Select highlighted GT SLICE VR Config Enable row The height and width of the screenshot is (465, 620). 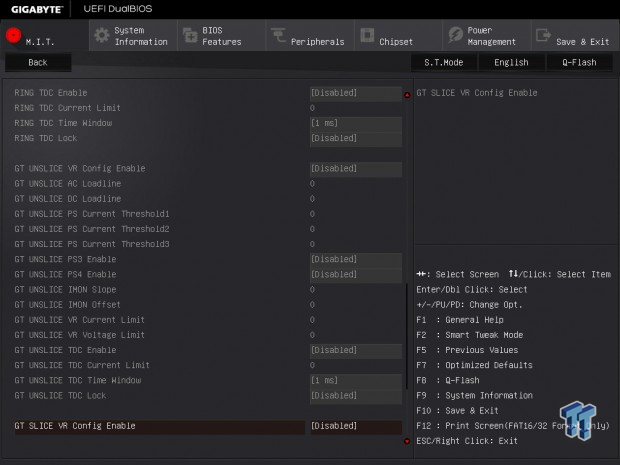pos(160,426)
